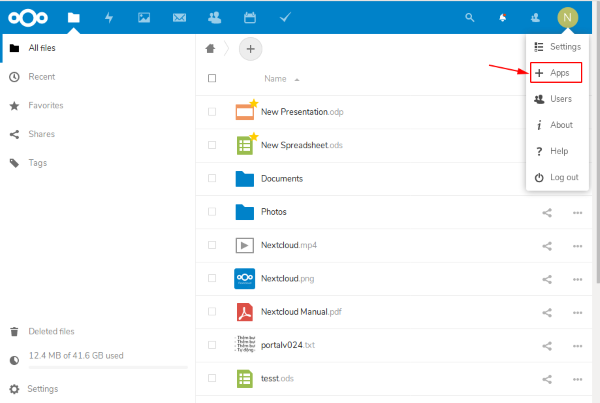Open the Contacts app icon
This screenshot has width=600, height=403.
[214, 17]
